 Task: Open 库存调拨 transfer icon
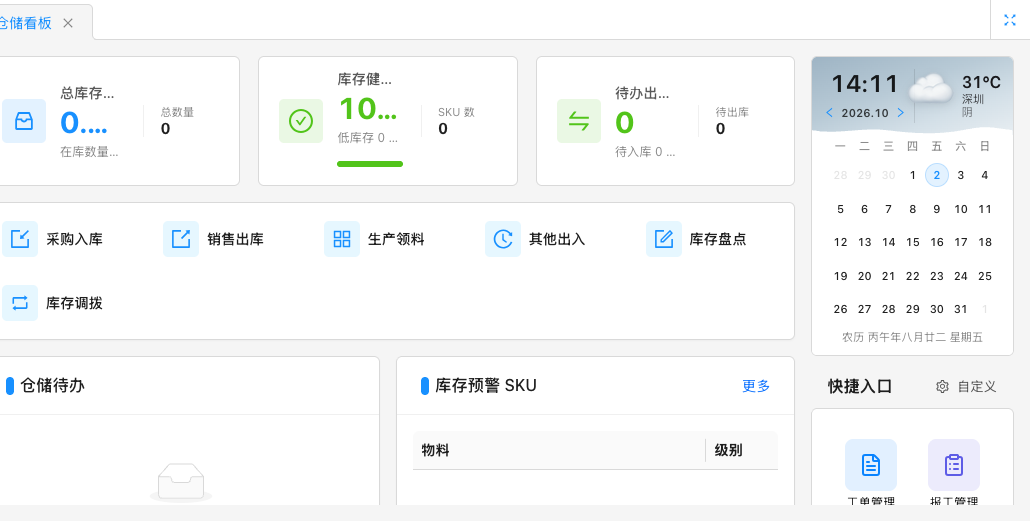(x=20, y=303)
